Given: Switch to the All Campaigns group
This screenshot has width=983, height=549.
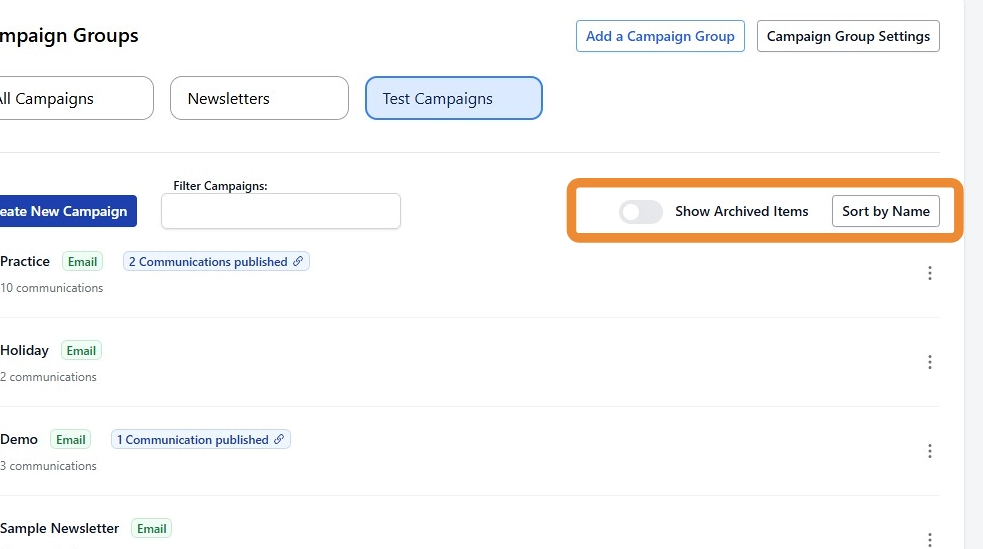Looking at the screenshot, I should point(70,98).
